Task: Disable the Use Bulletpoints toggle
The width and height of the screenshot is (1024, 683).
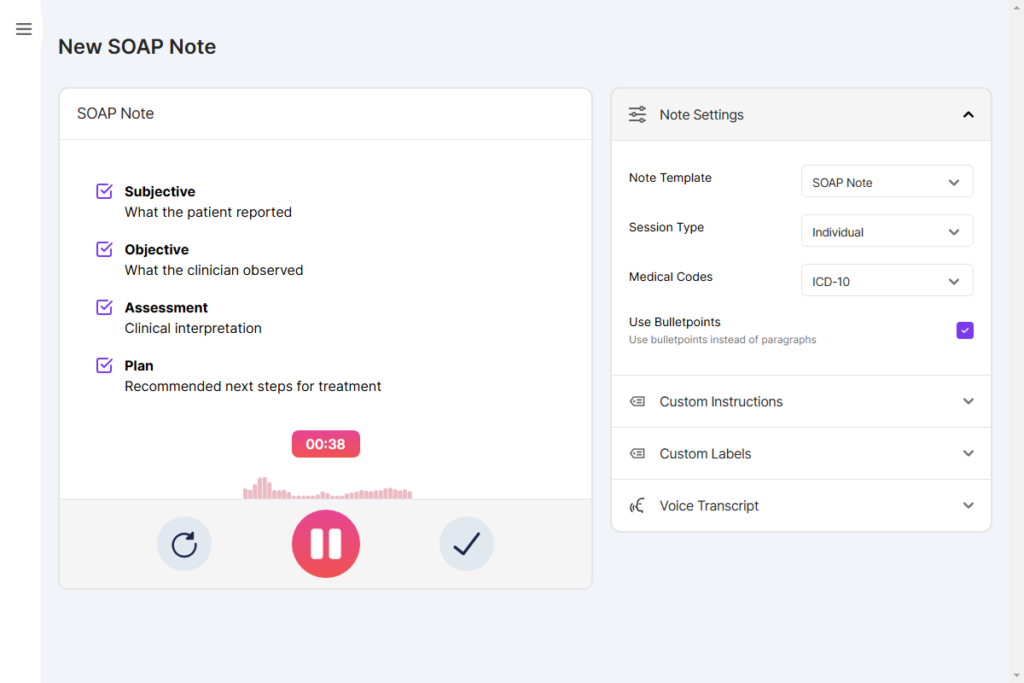Action: 964,330
